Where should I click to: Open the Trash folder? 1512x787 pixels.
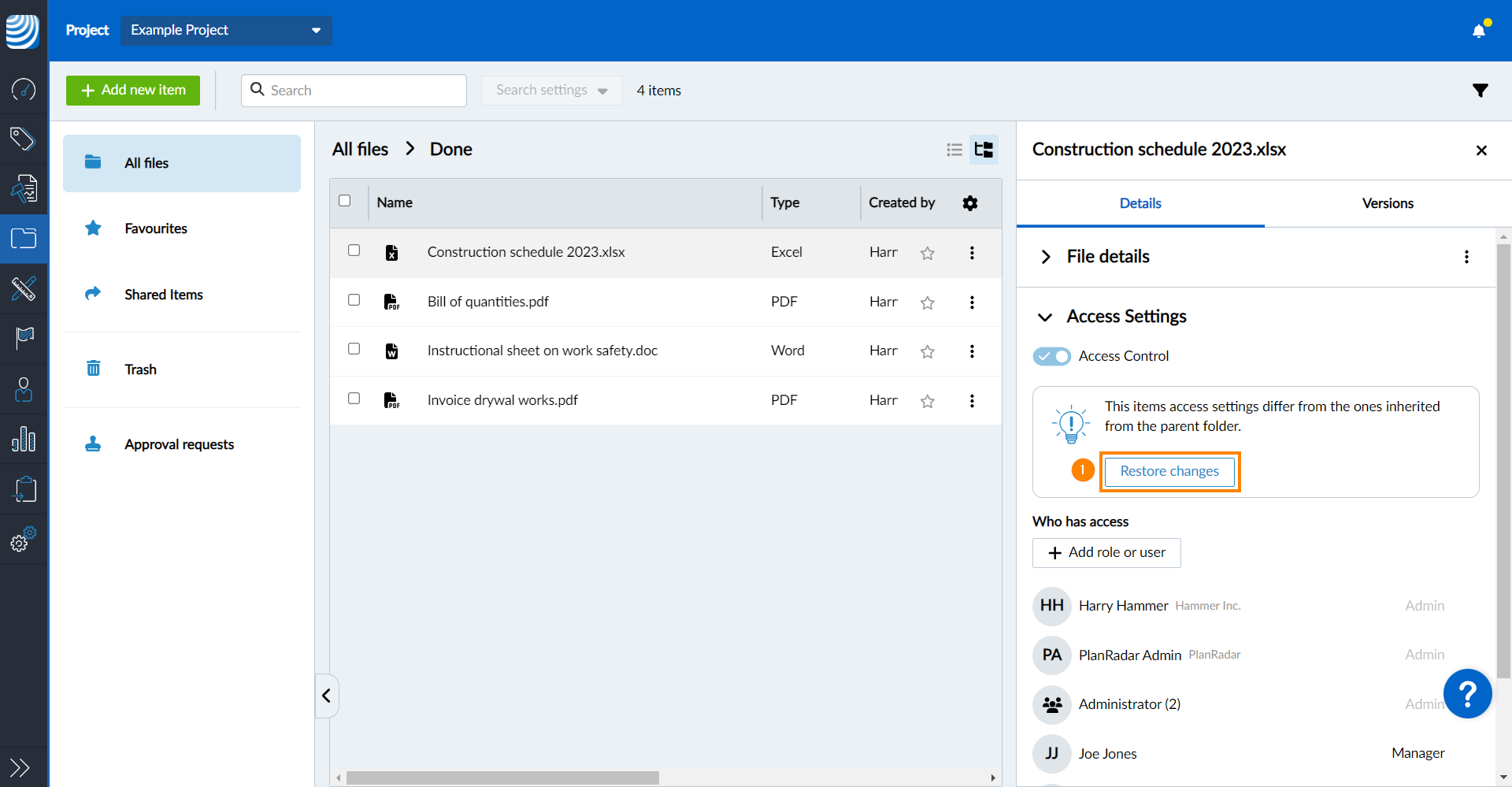point(140,369)
